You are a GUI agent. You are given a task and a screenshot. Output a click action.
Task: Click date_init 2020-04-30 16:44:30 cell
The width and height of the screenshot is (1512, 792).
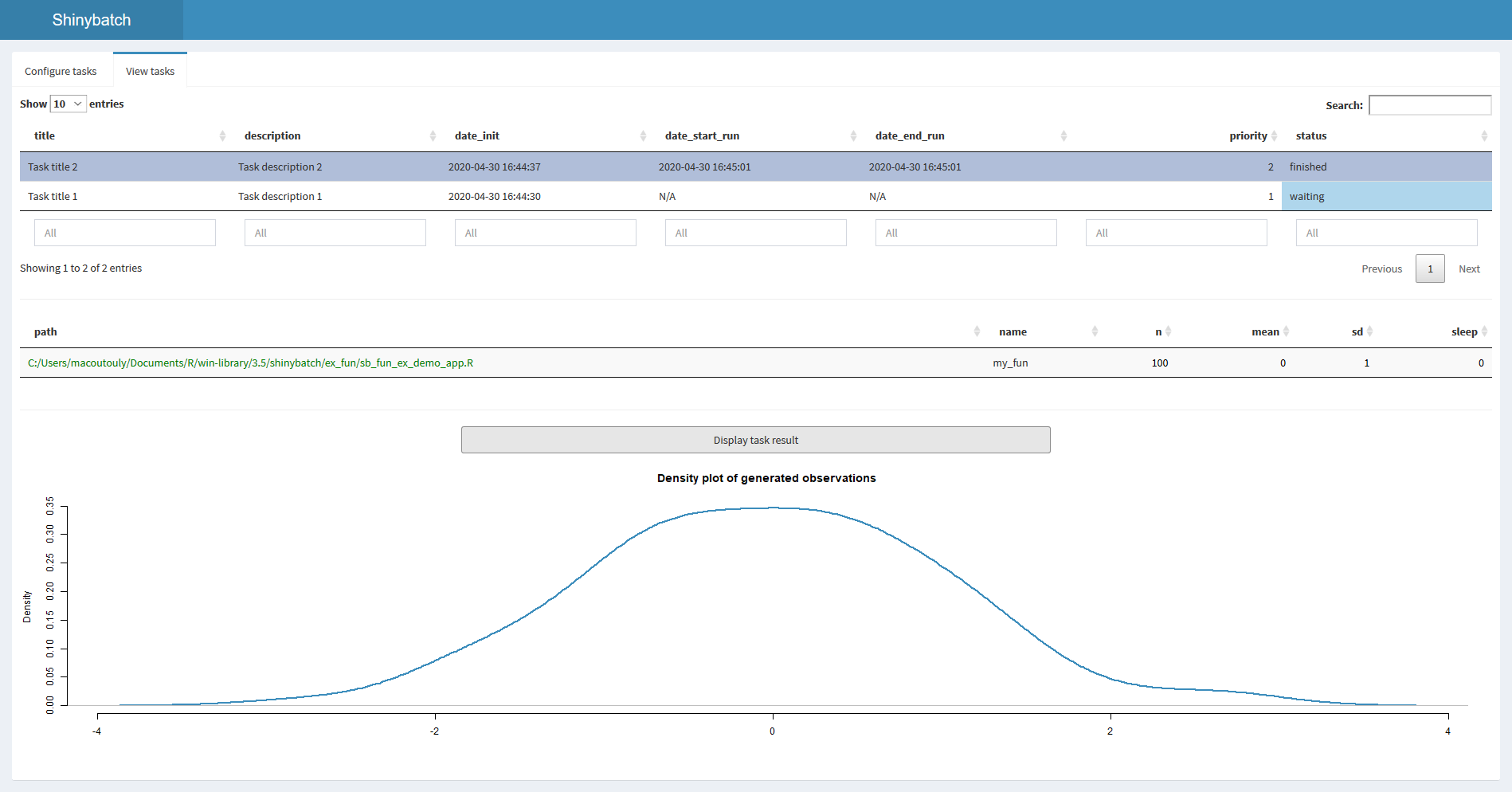point(546,196)
